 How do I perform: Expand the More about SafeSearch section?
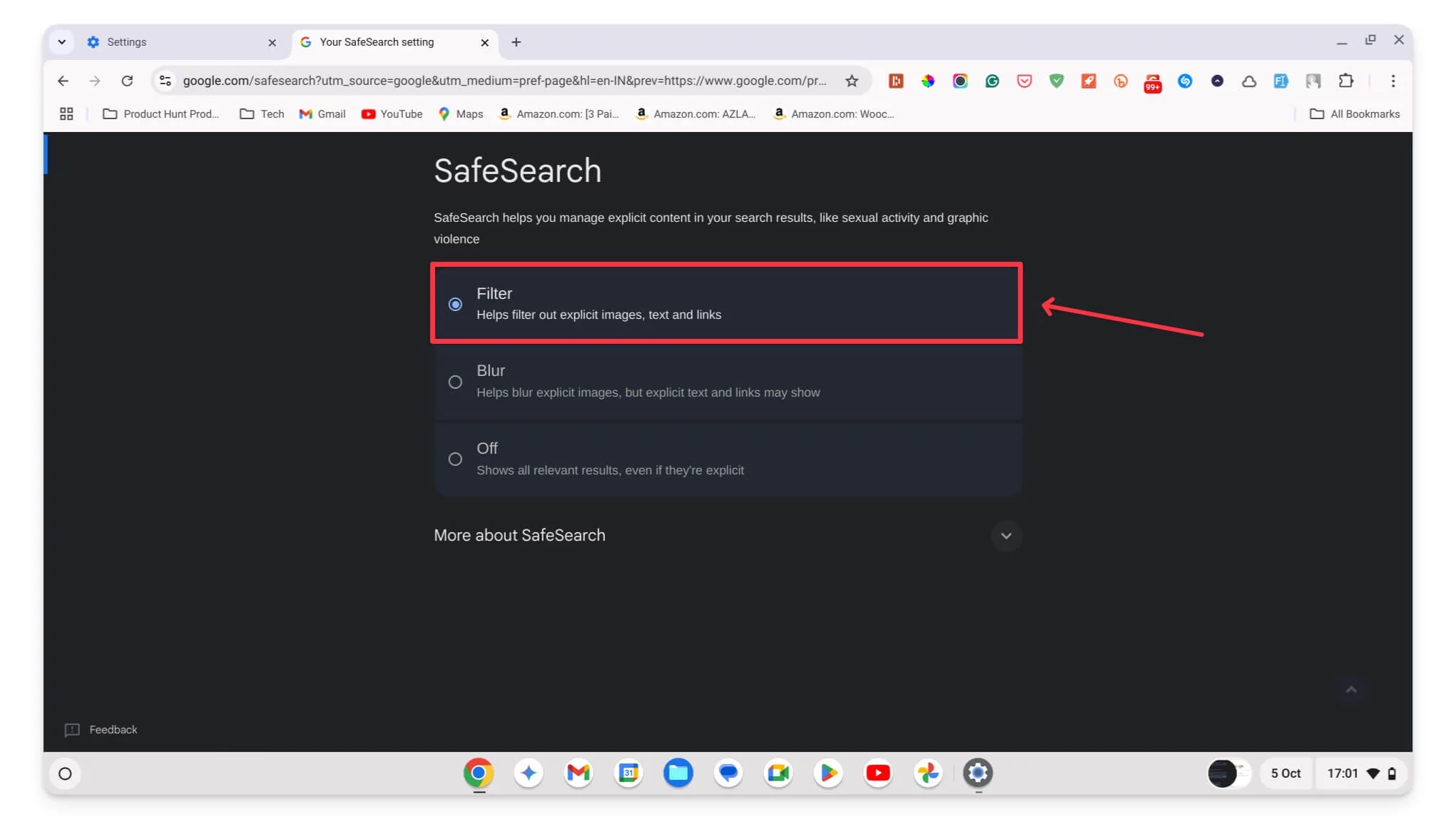coord(1005,535)
